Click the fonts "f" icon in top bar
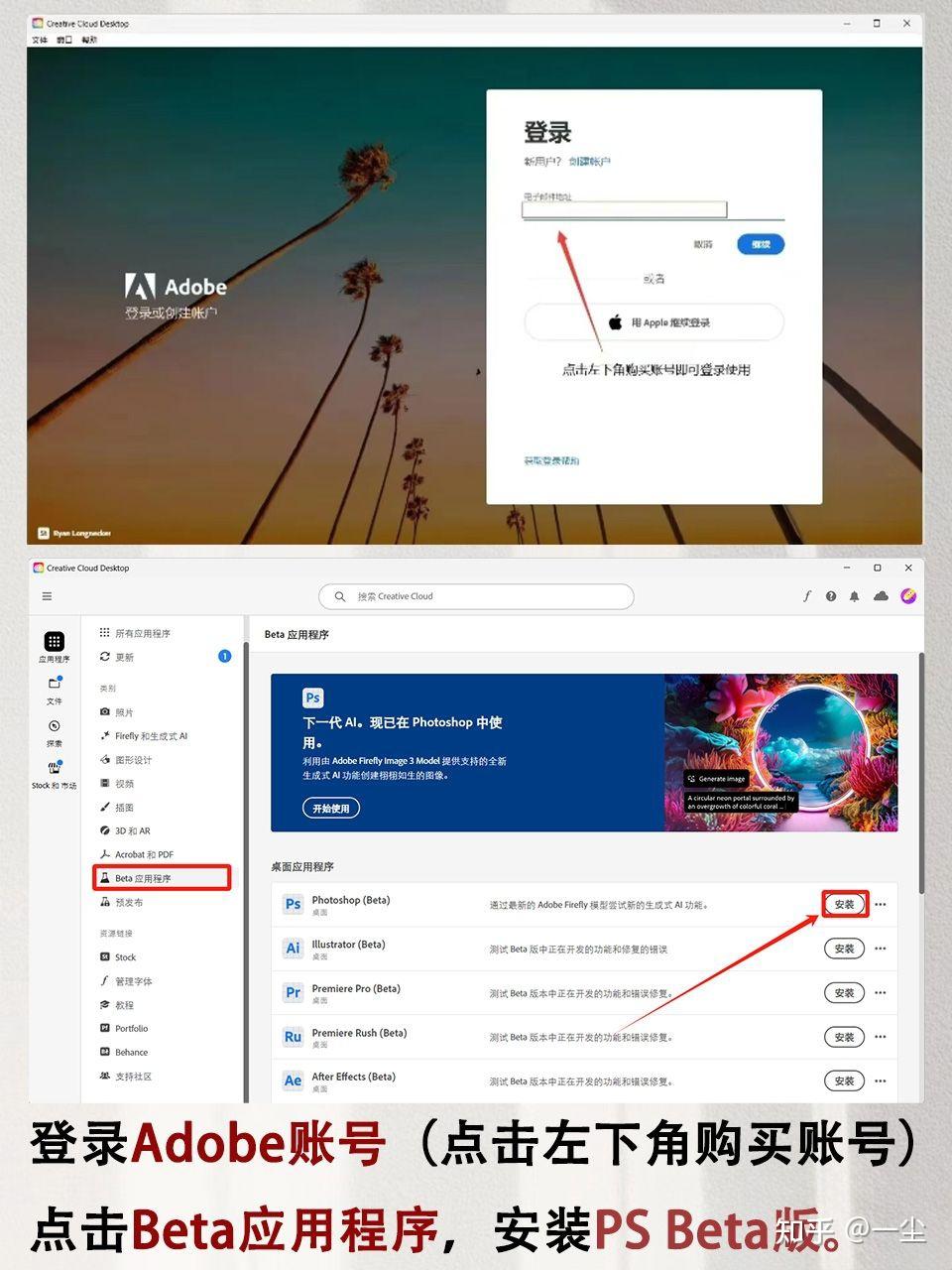Screen dimensions: 952x1270 [807, 596]
